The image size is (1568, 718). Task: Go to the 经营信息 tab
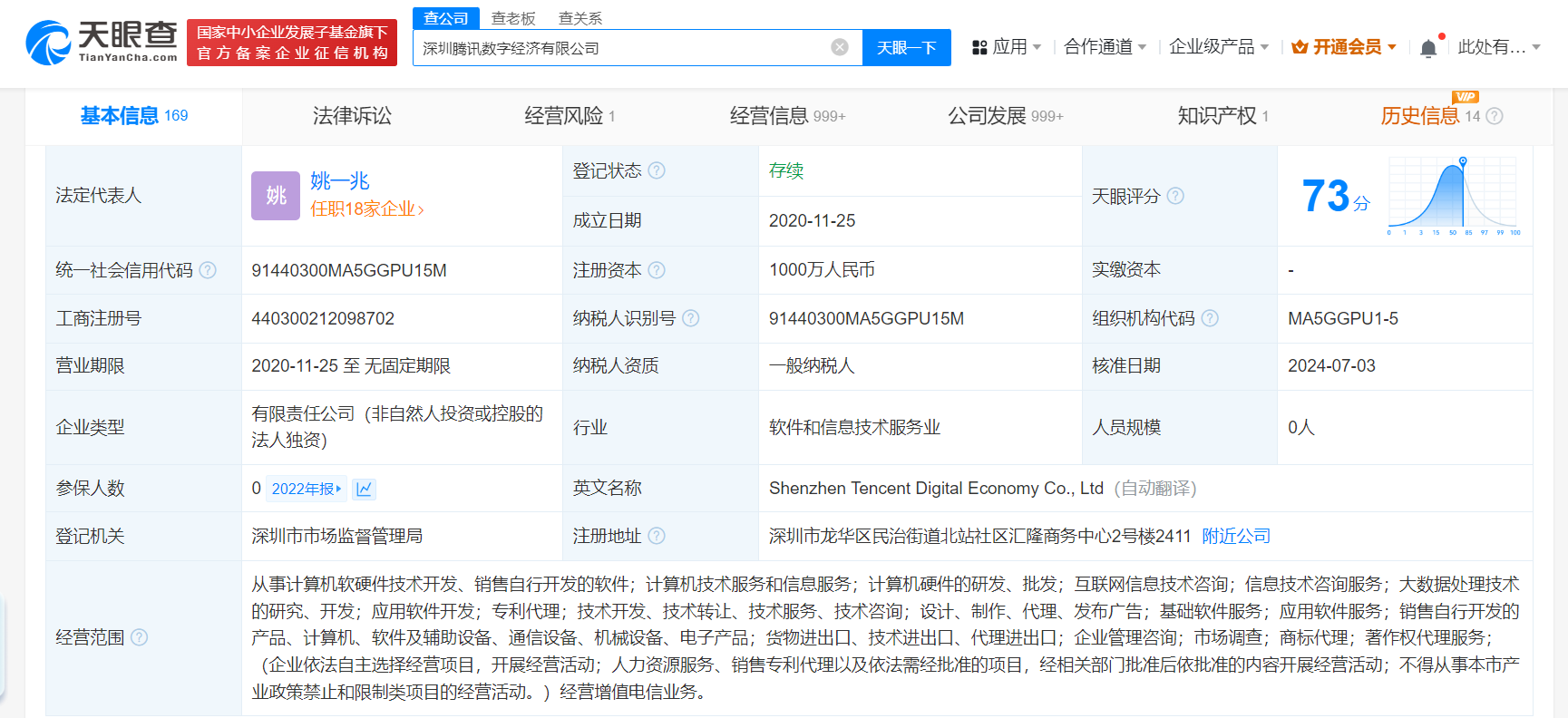[787, 116]
